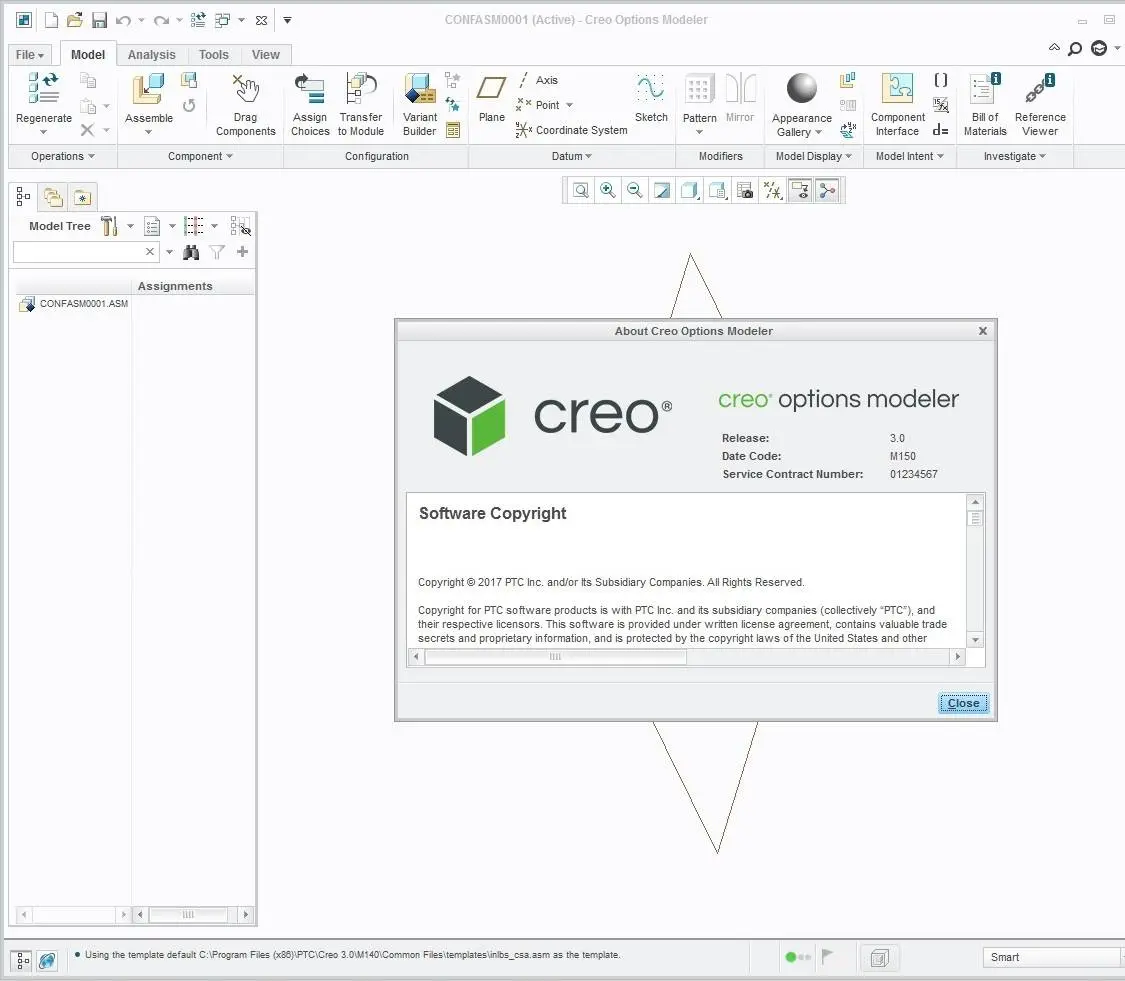Open the Smart selection filter dropdown

[x=1051, y=957]
